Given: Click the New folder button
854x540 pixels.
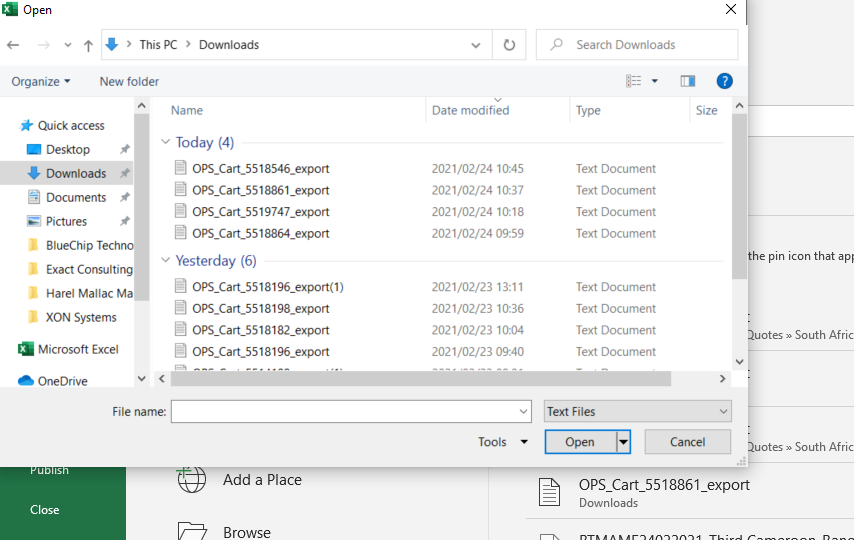Looking at the screenshot, I should point(129,81).
